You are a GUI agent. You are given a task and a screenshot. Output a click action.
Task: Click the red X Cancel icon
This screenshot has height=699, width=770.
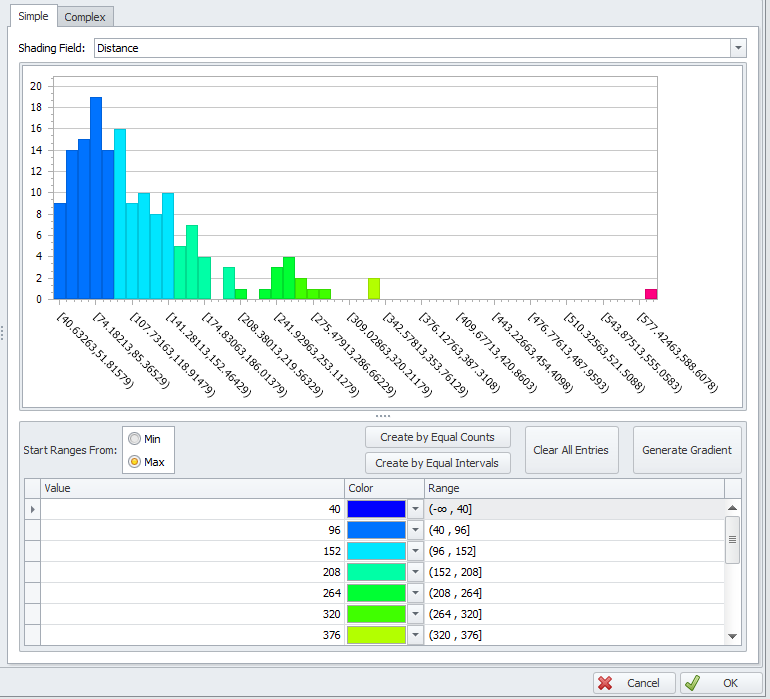tap(605, 683)
